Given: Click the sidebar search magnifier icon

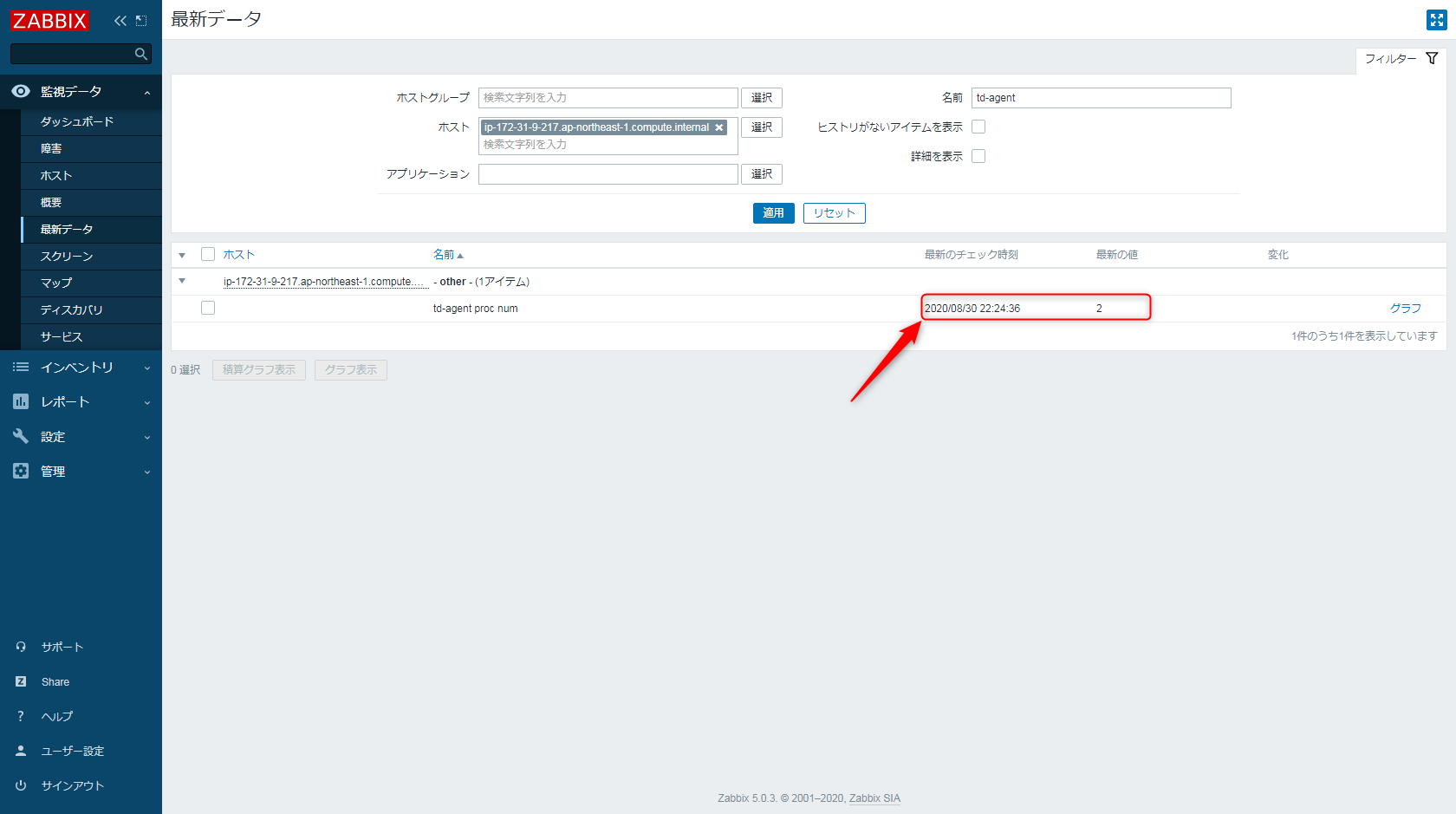Looking at the screenshot, I should coord(141,54).
